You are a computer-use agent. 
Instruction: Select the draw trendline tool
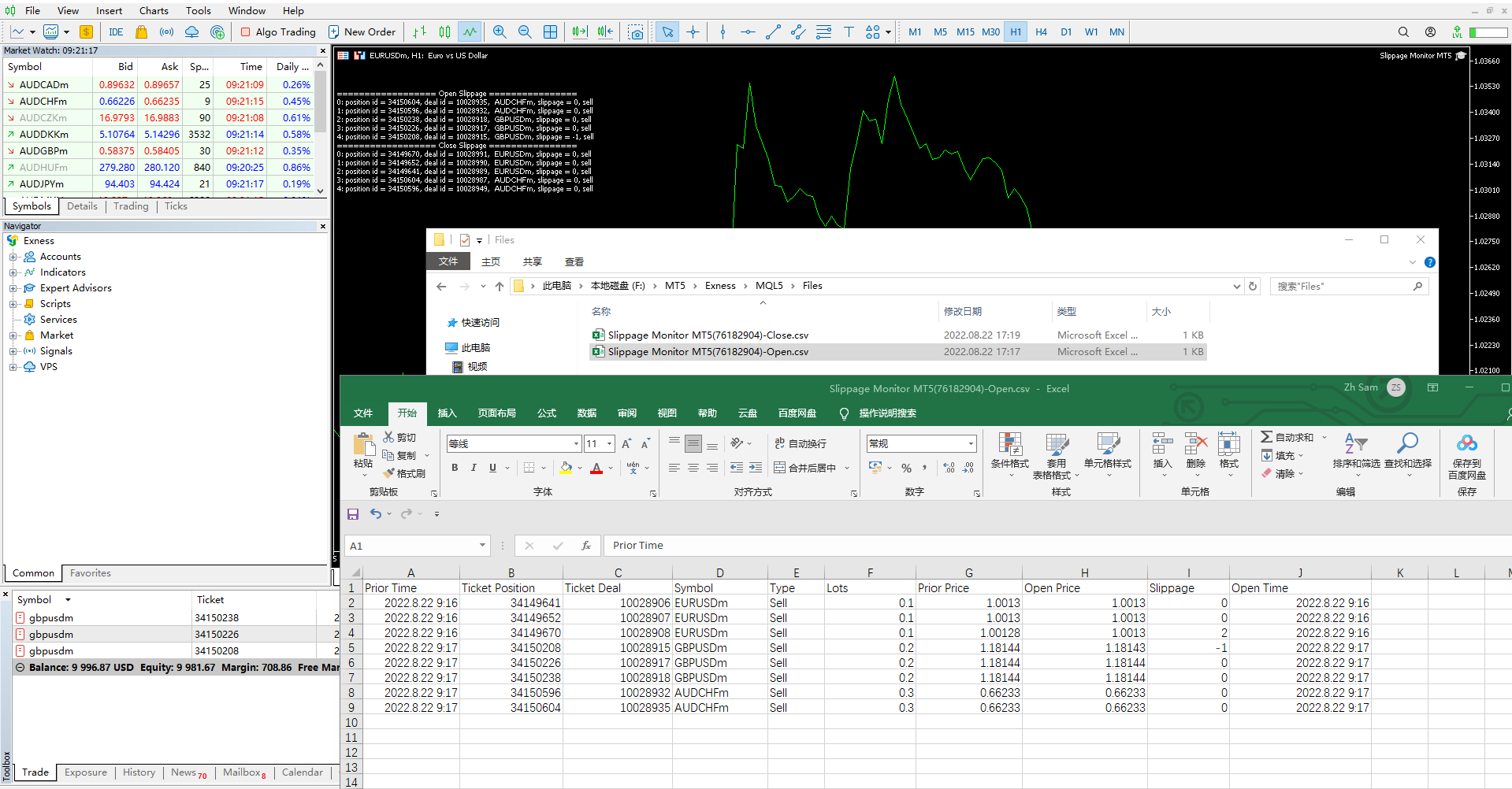pyautogui.click(x=773, y=32)
